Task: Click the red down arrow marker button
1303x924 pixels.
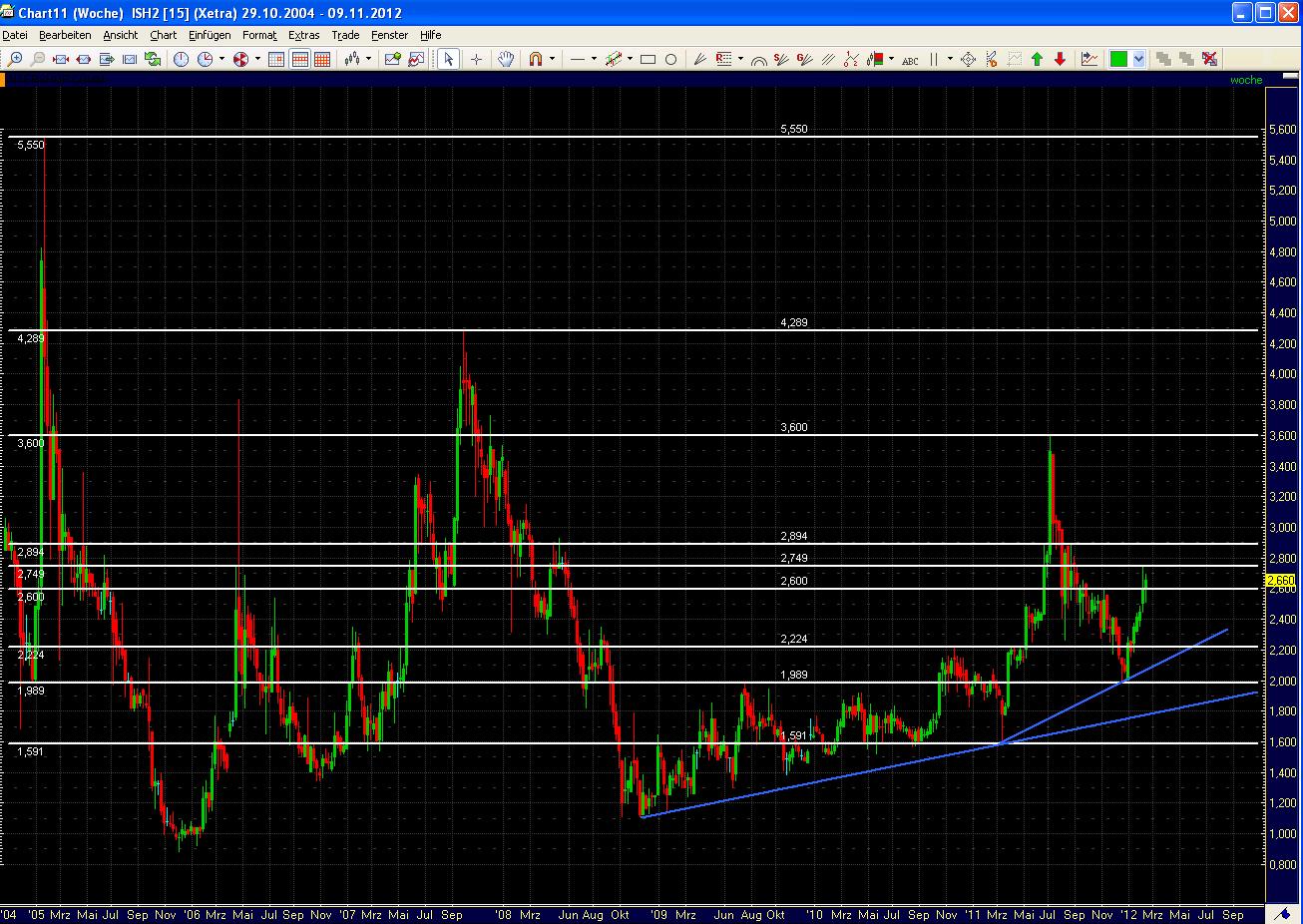Action: [1060, 58]
